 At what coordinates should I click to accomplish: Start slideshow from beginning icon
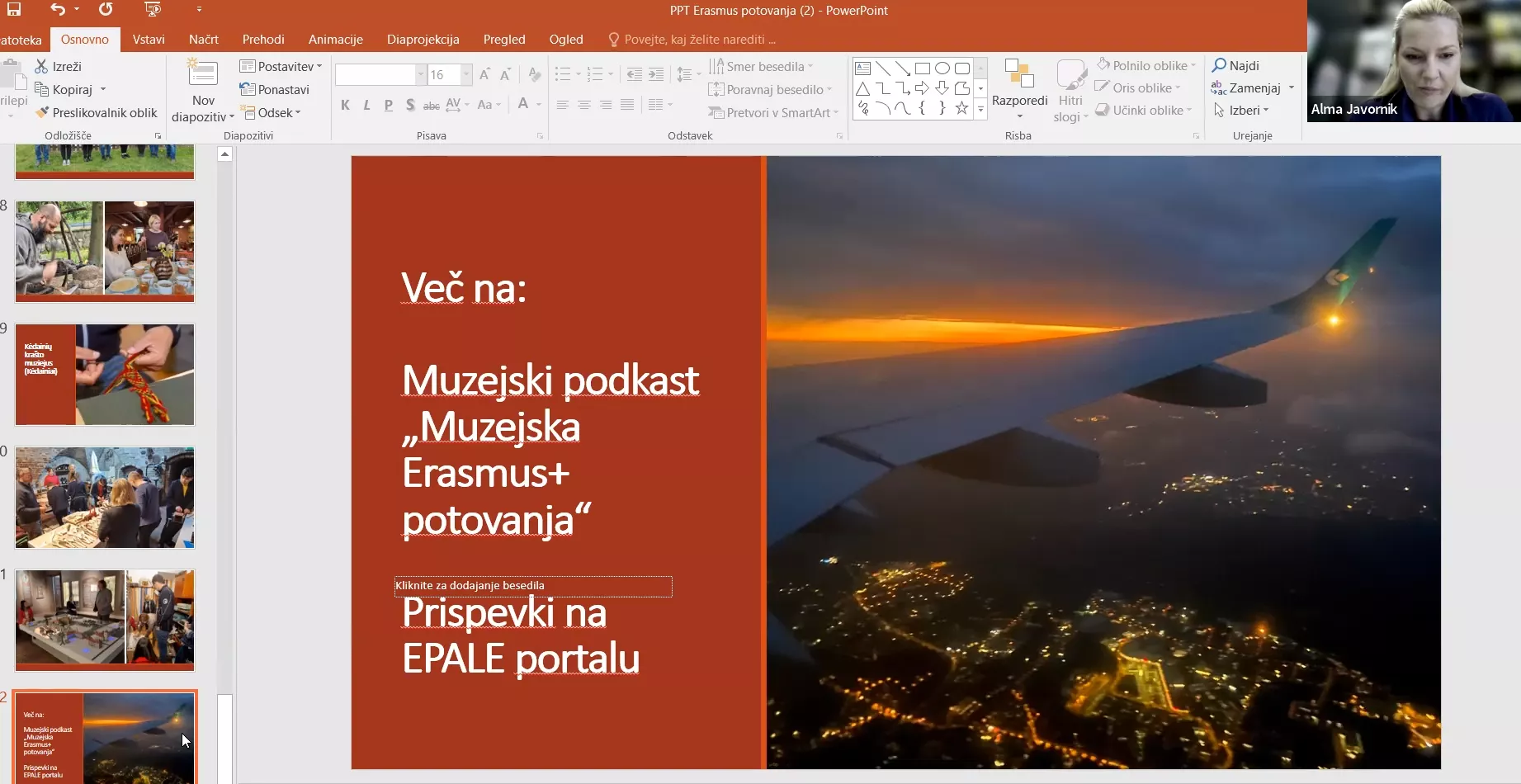(x=153, y=10)
